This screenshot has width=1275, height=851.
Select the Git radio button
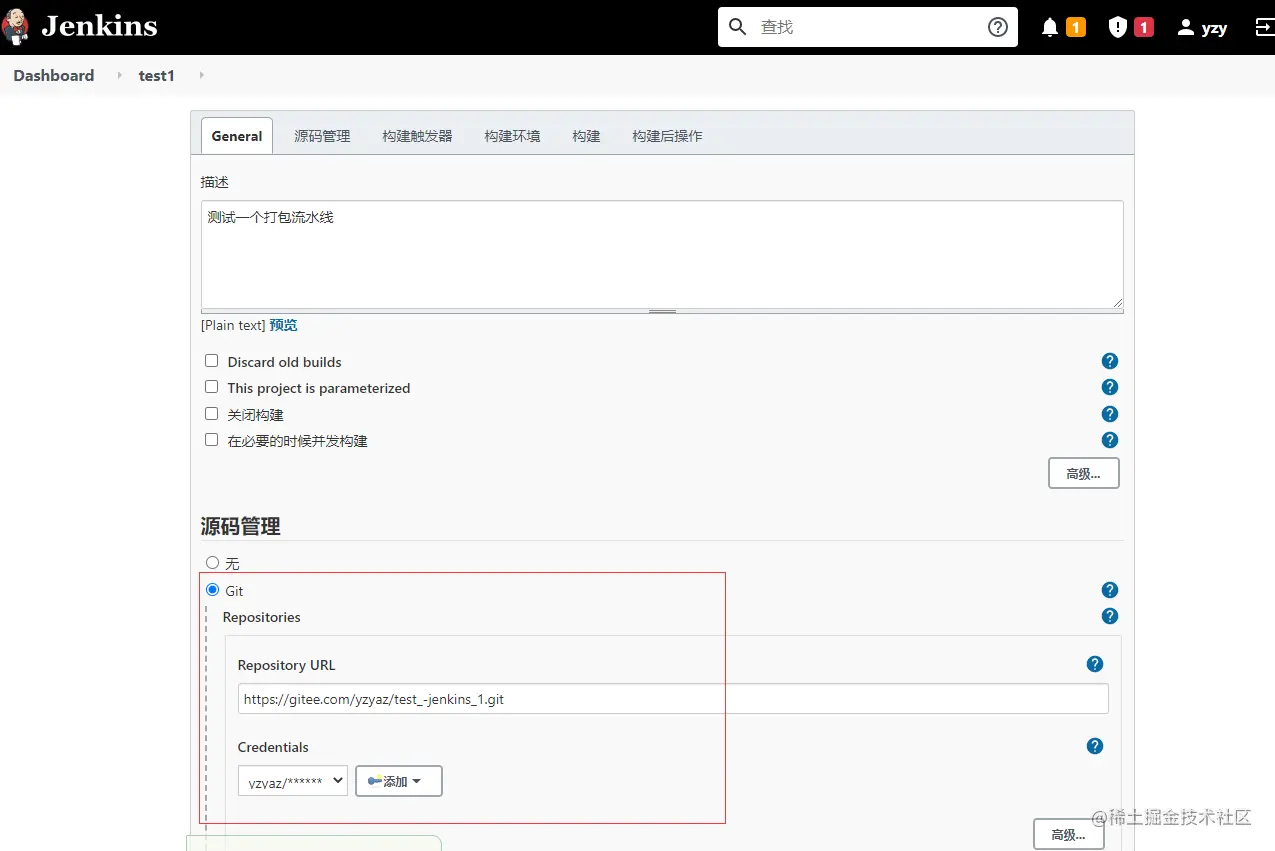tap(212, 590)
